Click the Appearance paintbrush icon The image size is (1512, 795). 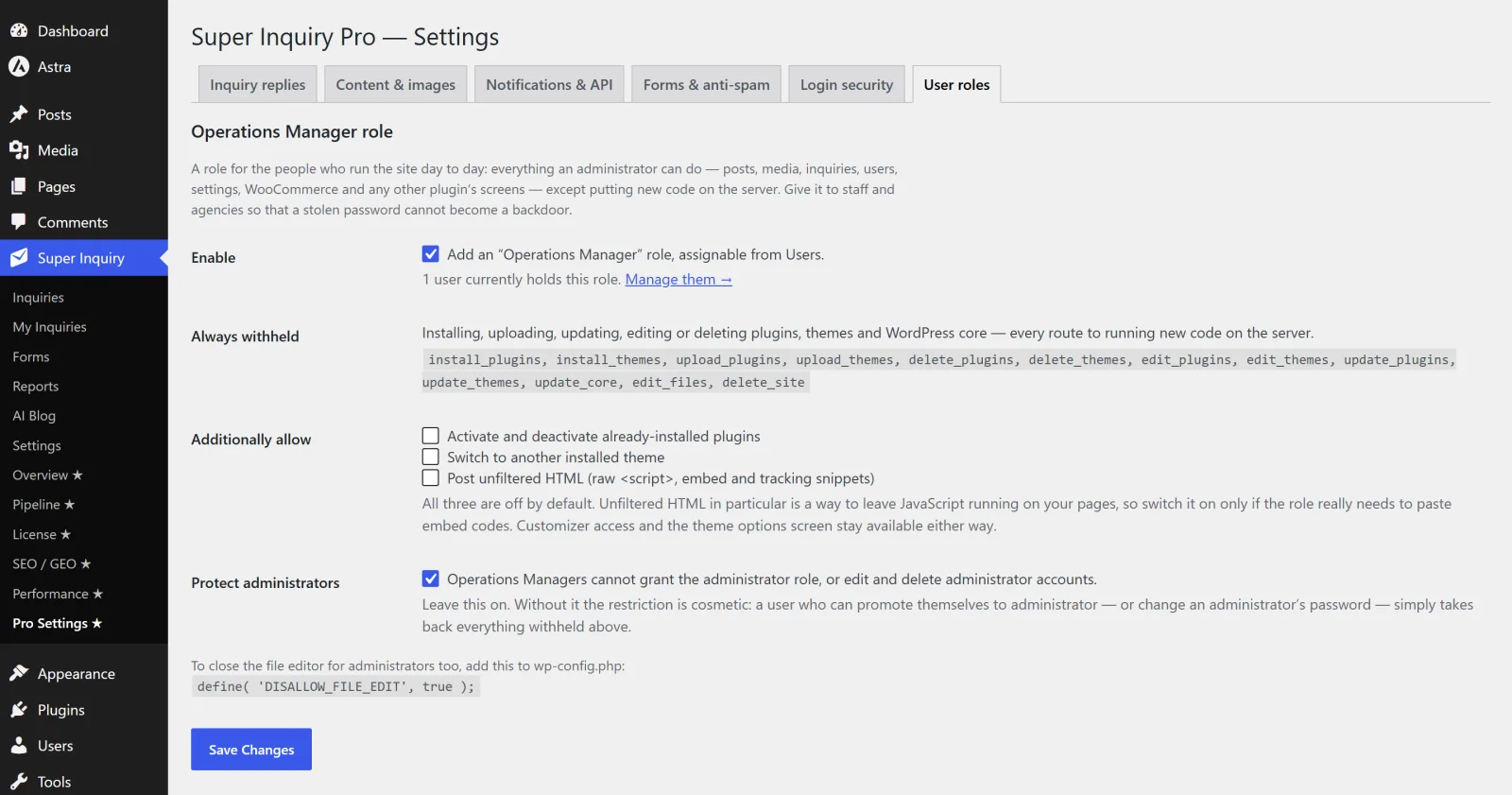[19, 674]
